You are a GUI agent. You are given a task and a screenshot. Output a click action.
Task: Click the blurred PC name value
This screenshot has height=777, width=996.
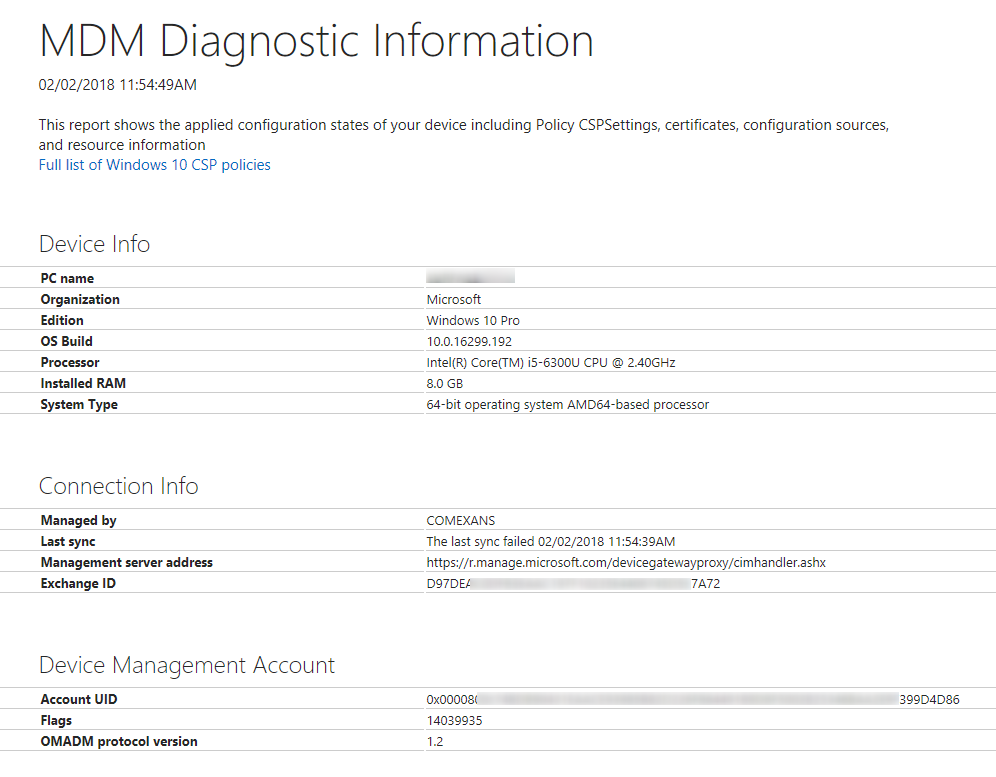point(470,278)
